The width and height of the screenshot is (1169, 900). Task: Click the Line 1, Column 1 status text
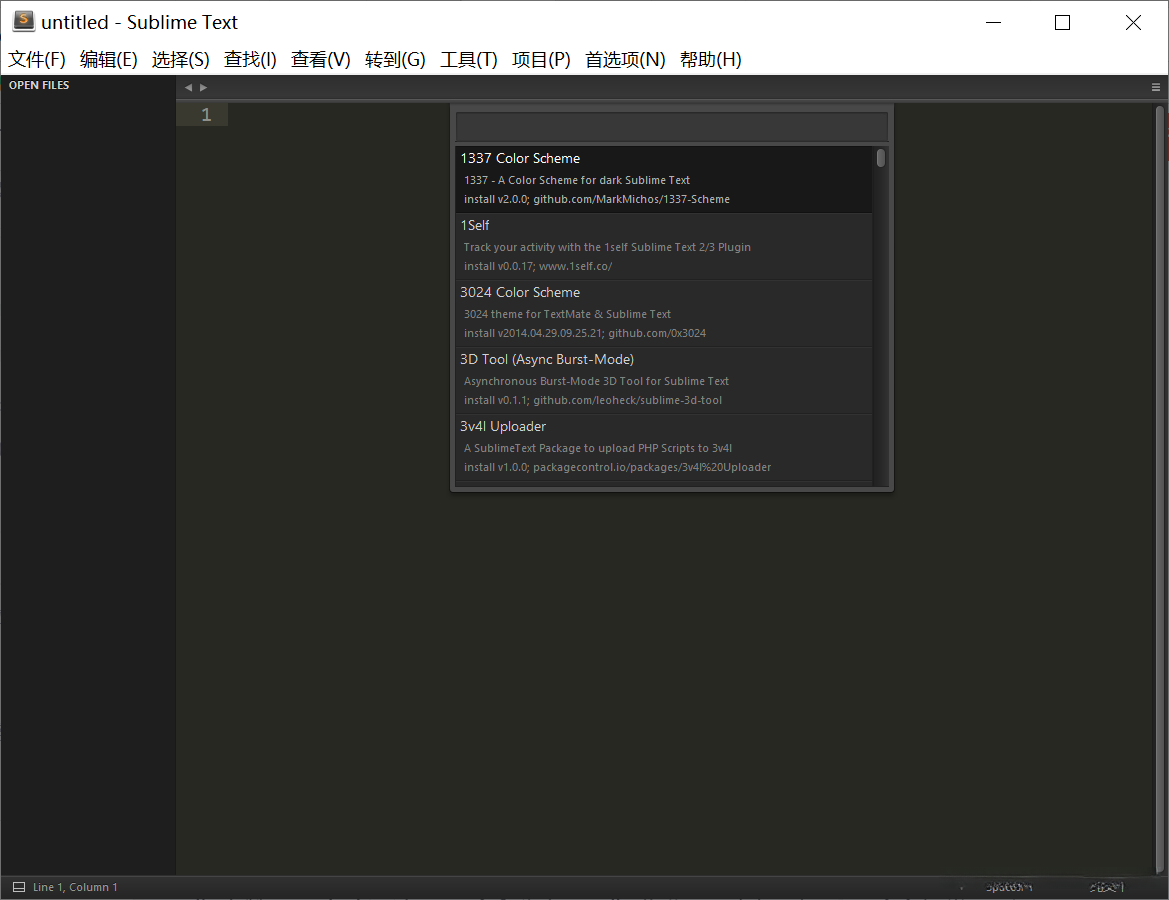tap(75, 887)
